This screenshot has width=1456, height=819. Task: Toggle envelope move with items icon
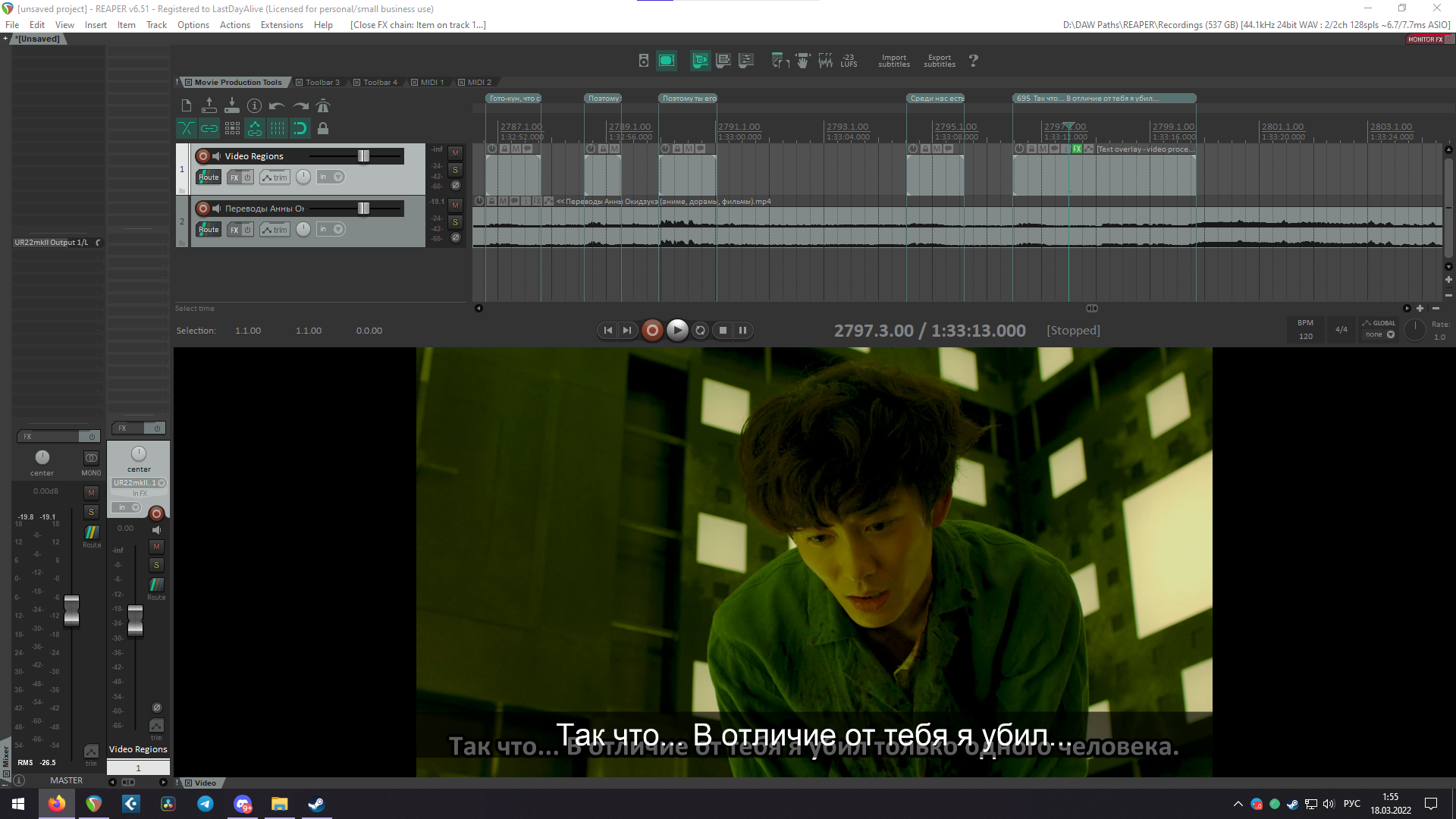click(x=255, y=129)
